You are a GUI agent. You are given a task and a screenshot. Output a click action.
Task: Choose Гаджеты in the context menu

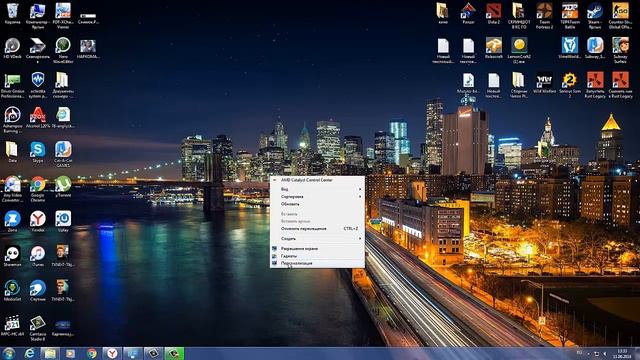click(317, 256)
